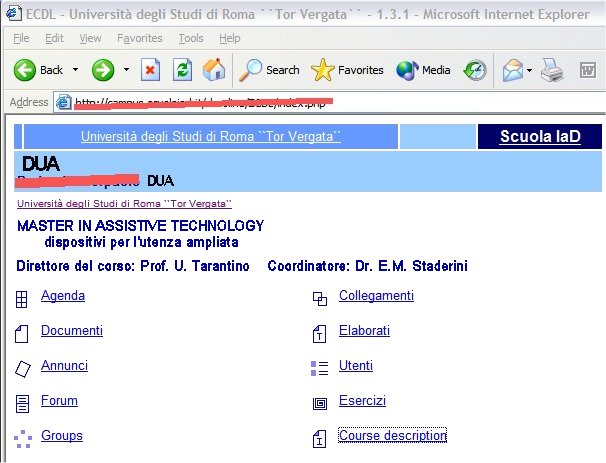Click the Direttore del corso Prof. Tarantino text

[133, 266]
